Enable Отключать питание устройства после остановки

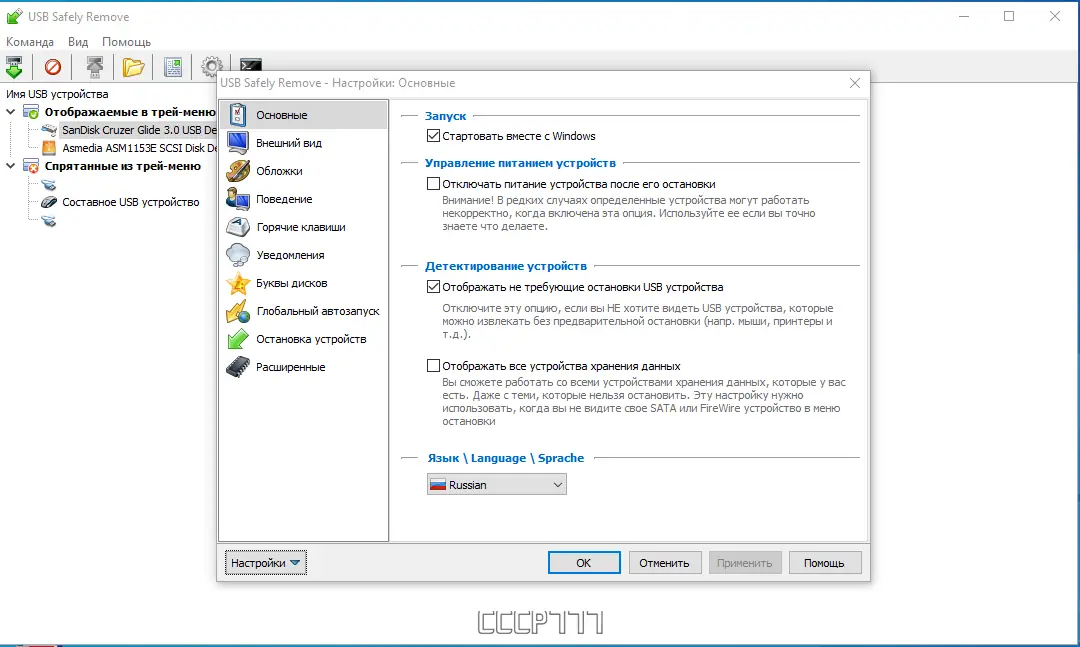click(x=433, y=184)
